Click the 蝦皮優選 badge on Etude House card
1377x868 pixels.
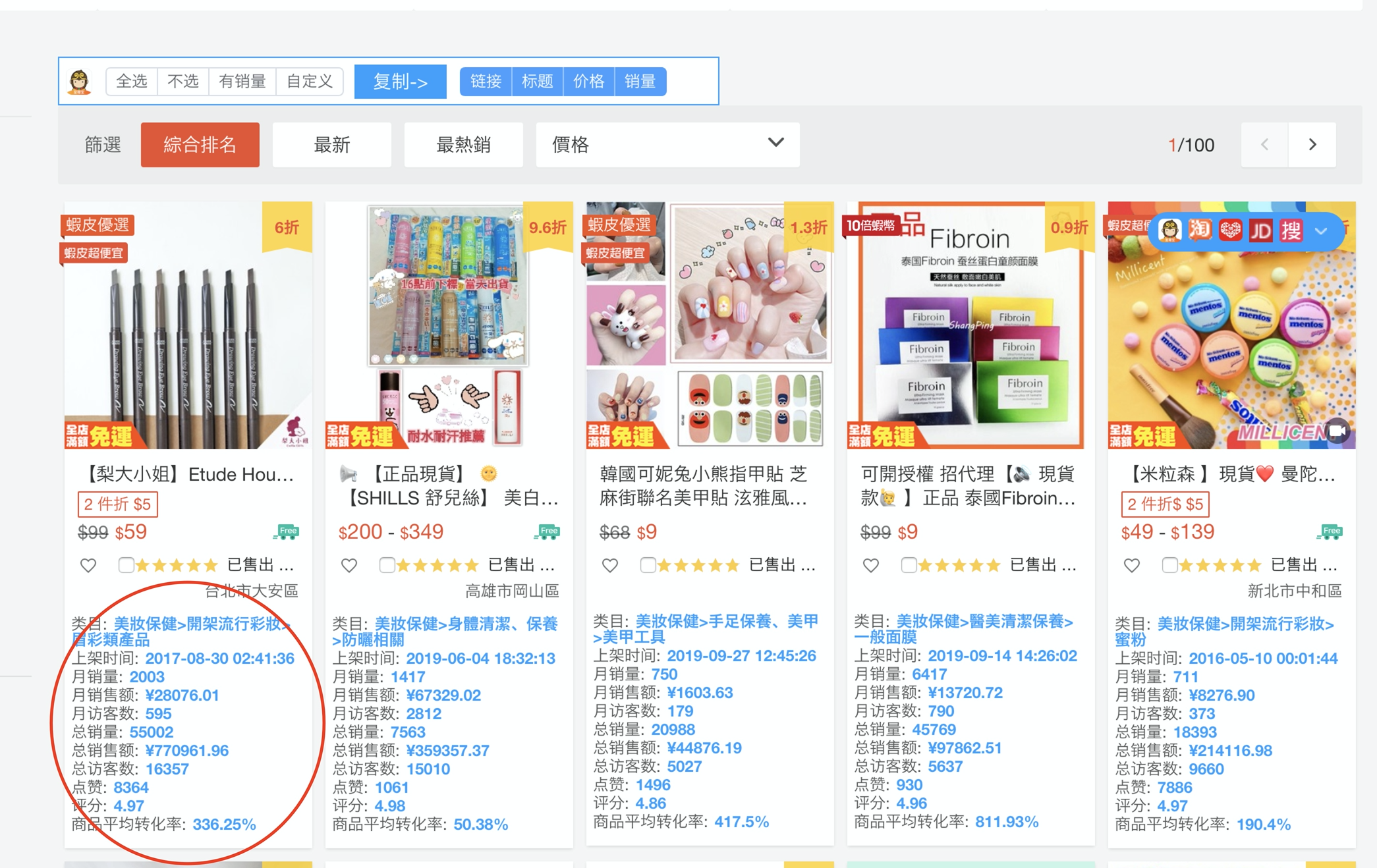point(98,225)
